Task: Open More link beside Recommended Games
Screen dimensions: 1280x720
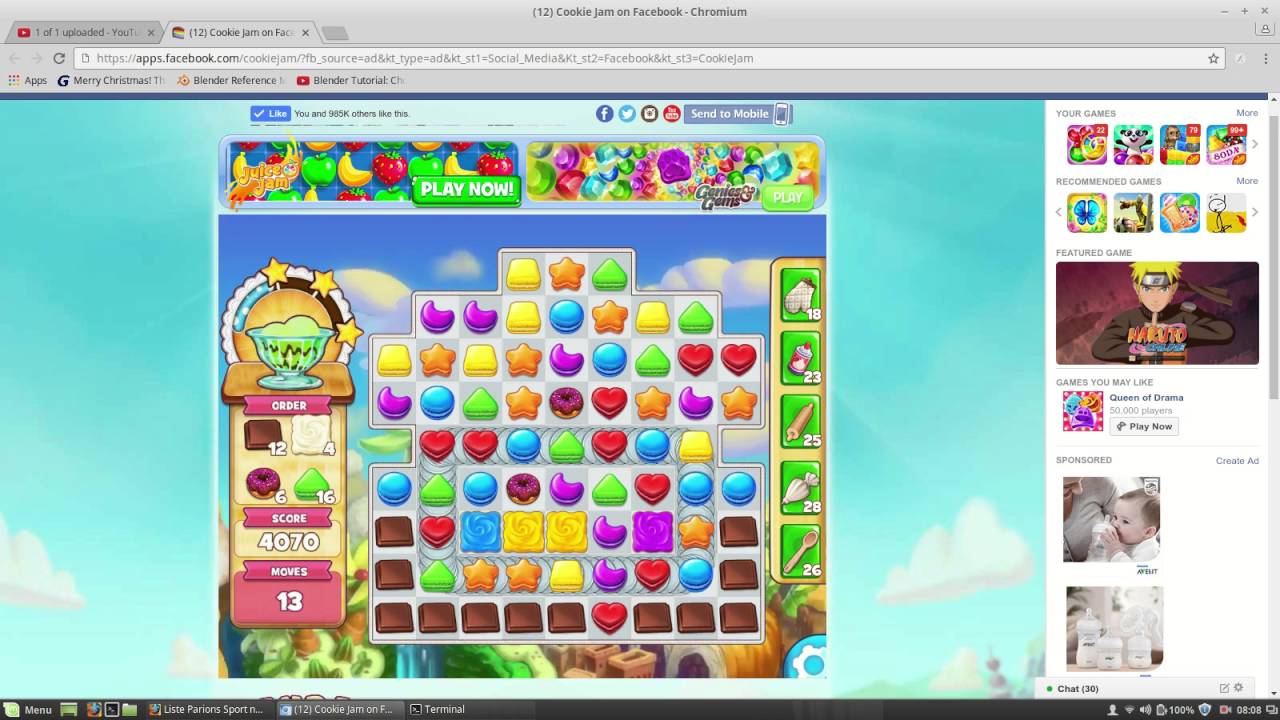Action: pos(1247,181)
